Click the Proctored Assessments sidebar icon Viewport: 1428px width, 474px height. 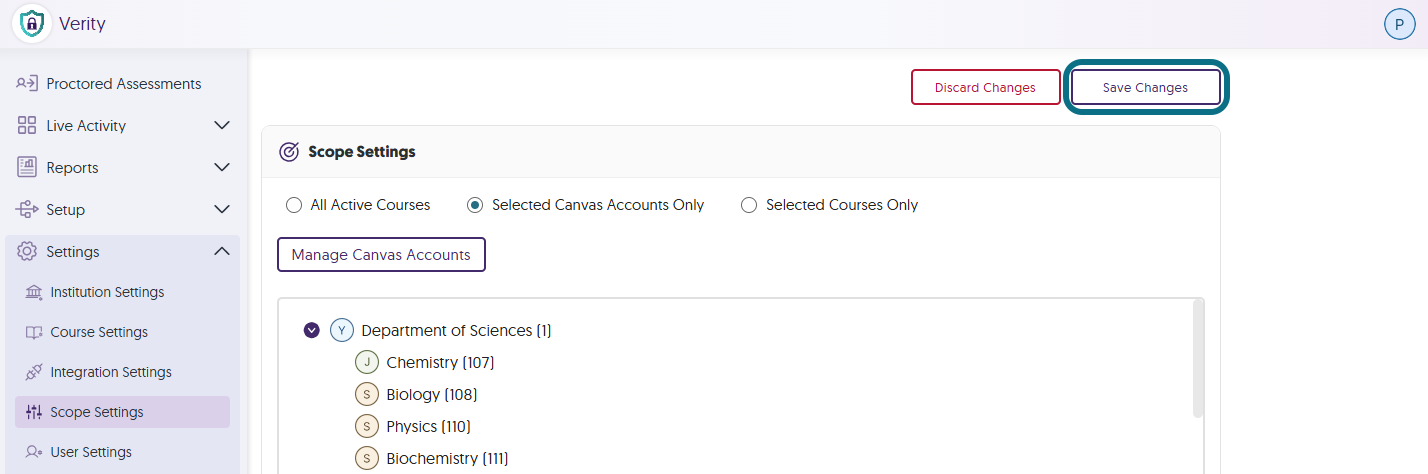pyautogui.click(x=27, y=84)
